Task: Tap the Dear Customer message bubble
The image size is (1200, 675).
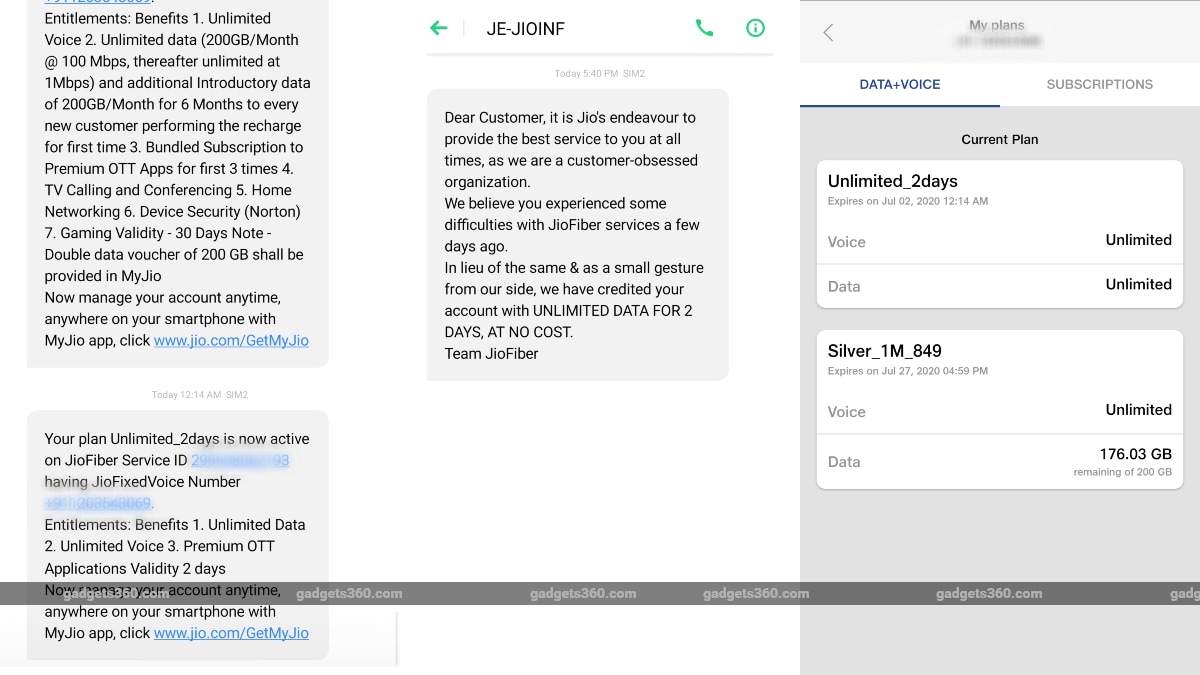Action: pyautogui.click(x=577, y=235)
